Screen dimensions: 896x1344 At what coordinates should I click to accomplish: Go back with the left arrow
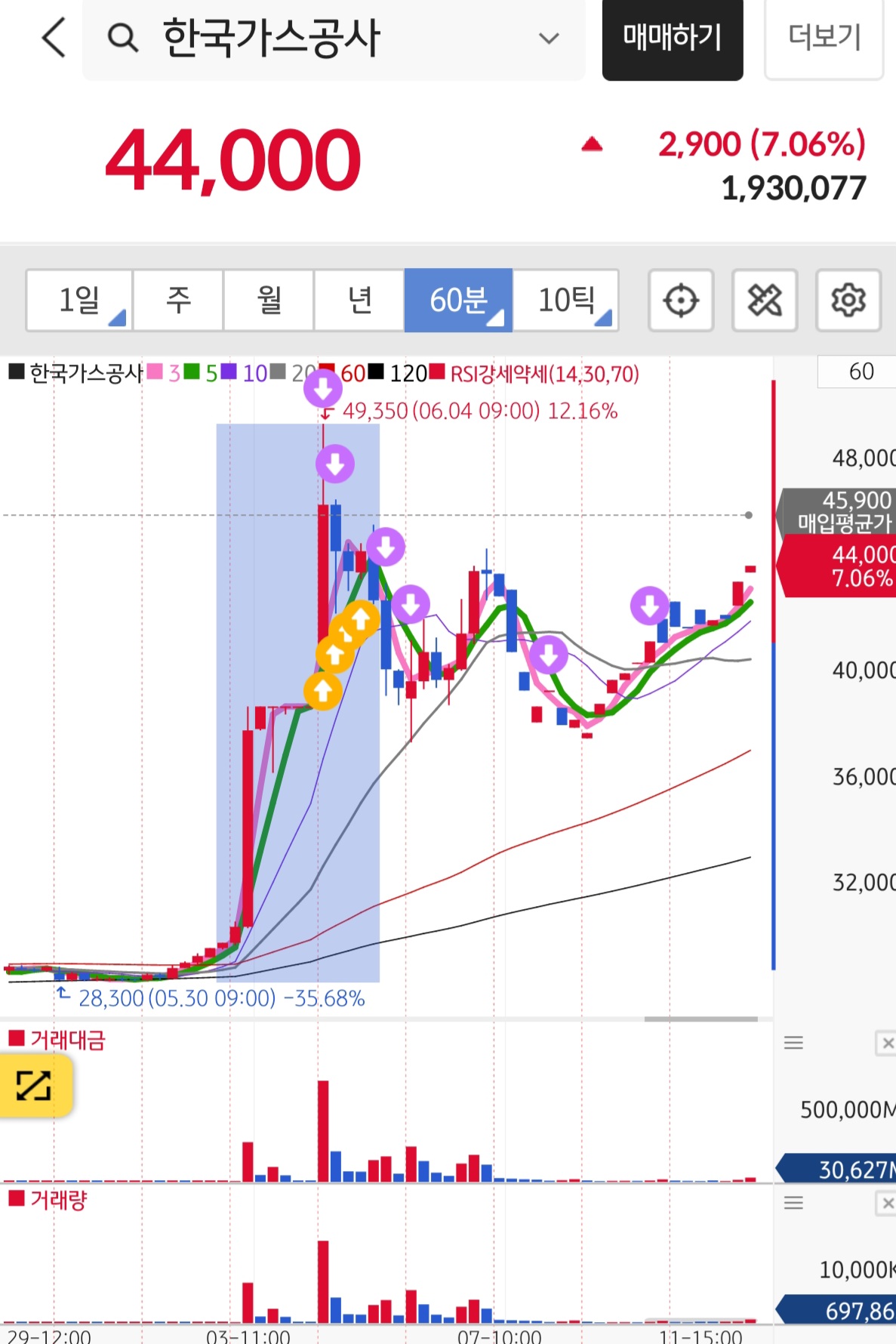click(54, 38)
